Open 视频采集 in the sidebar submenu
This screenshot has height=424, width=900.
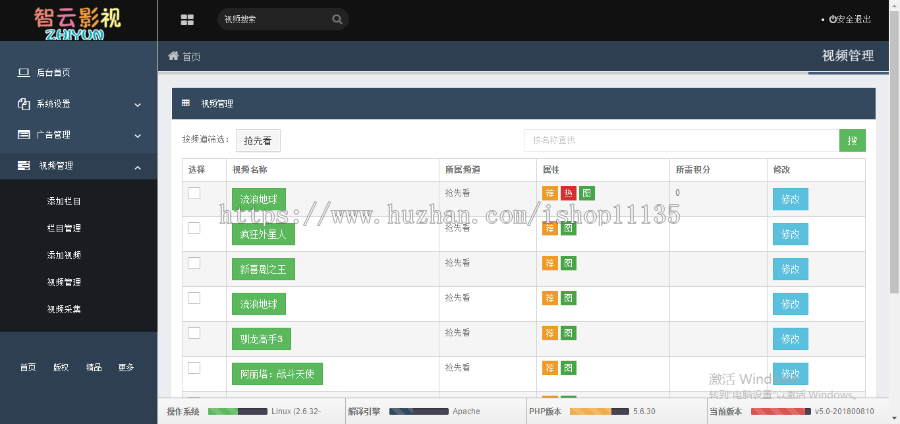click(x=64, y=309)
